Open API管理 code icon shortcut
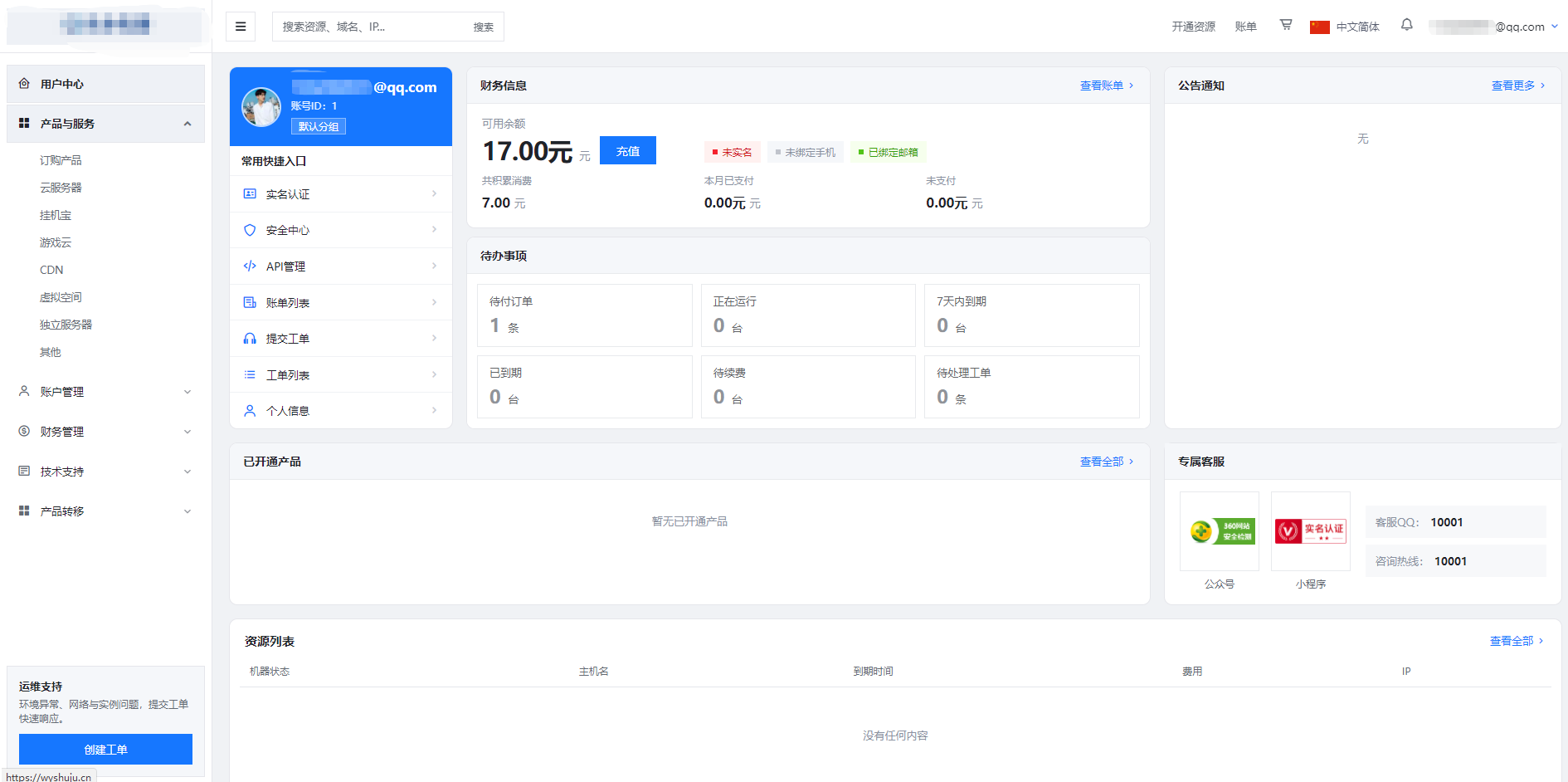 click(340, 266)
